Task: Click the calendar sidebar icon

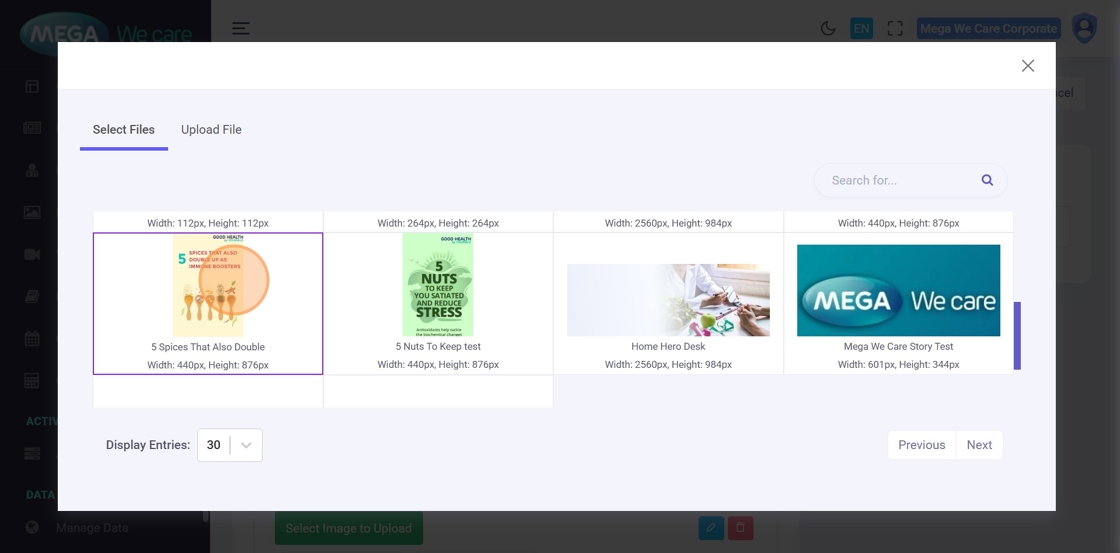Action: 32,338
